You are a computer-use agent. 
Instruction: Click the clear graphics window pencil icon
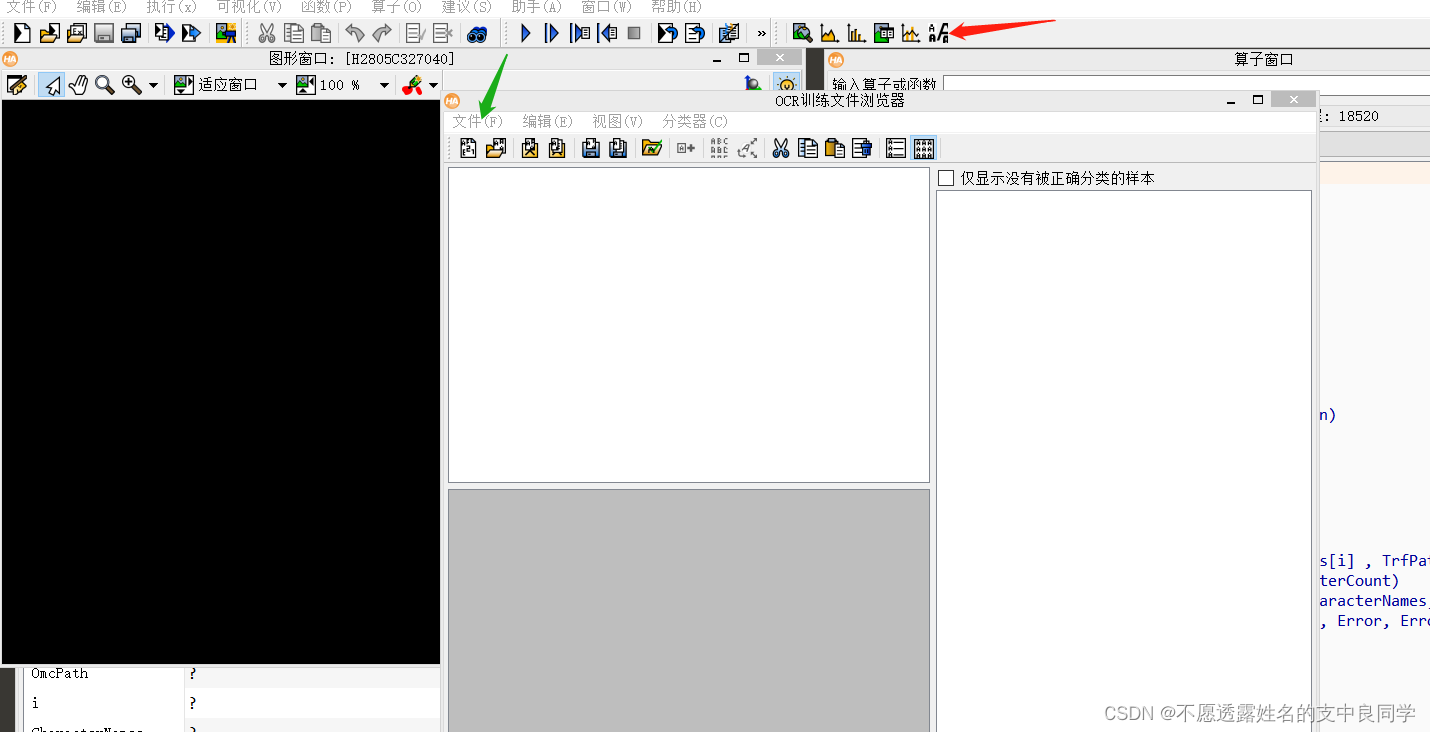(16, 85)
